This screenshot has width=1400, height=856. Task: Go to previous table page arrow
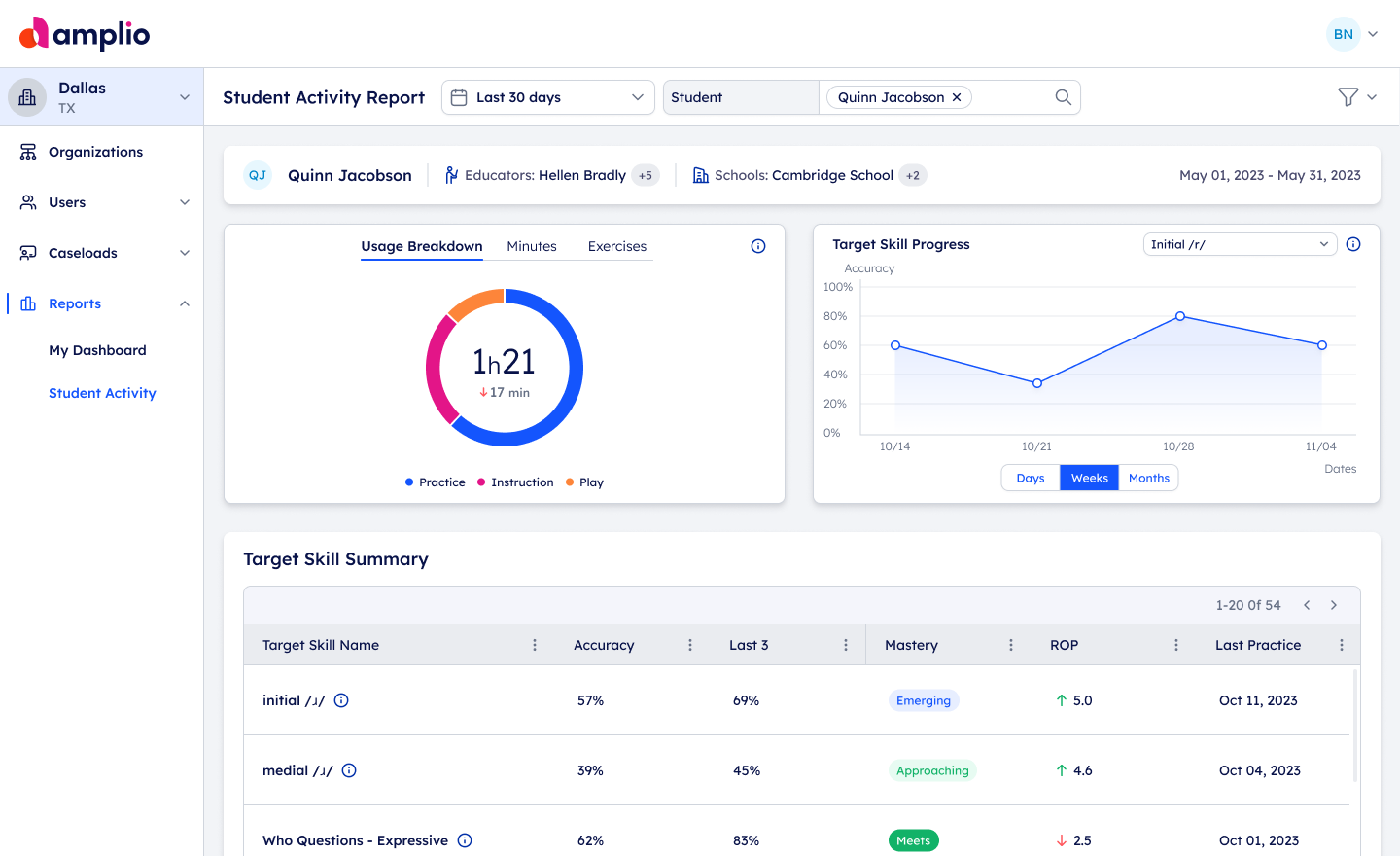point(1307,605)
